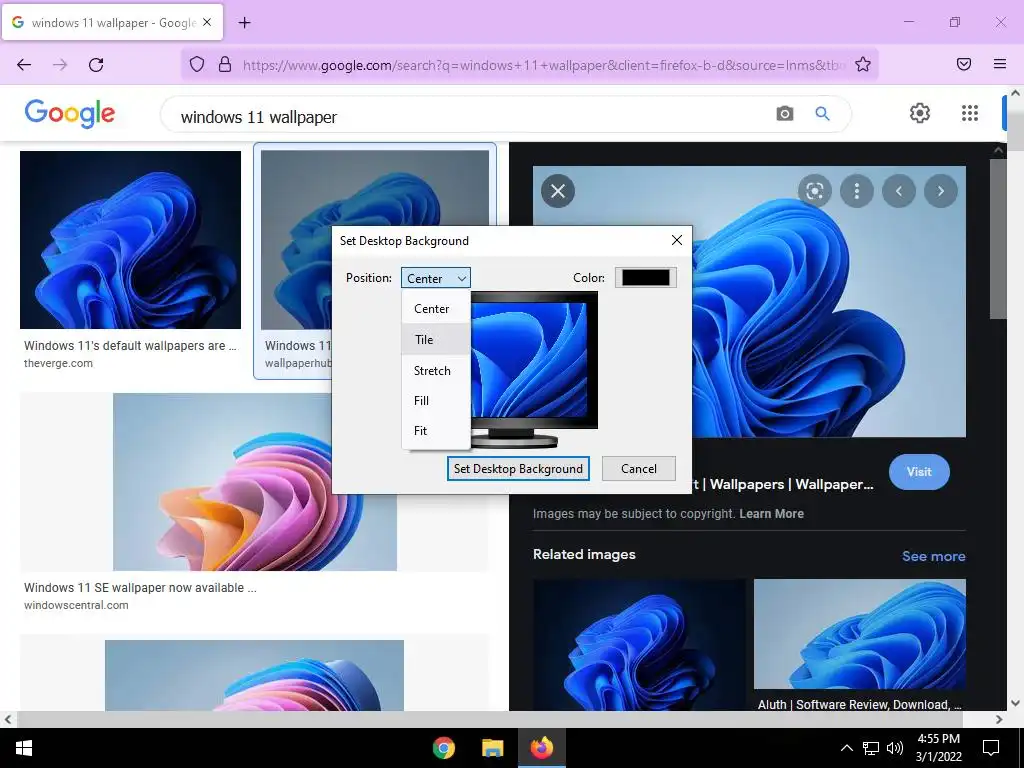Click the Set Desktop Background button

[x=519, y=468]
